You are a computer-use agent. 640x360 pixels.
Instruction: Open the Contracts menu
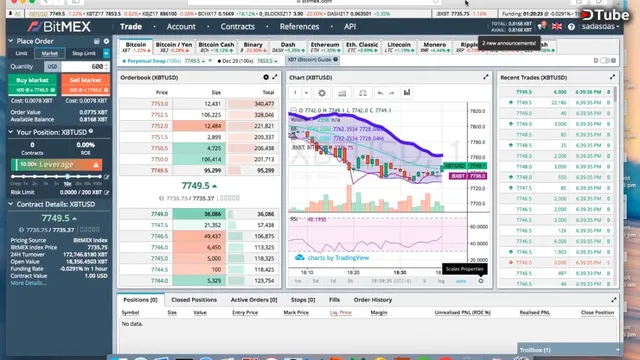click(x=238, y=27)
